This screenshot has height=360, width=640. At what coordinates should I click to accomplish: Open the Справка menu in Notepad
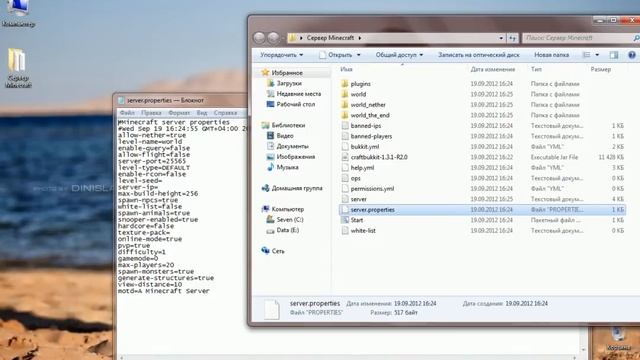pos(225,113)
